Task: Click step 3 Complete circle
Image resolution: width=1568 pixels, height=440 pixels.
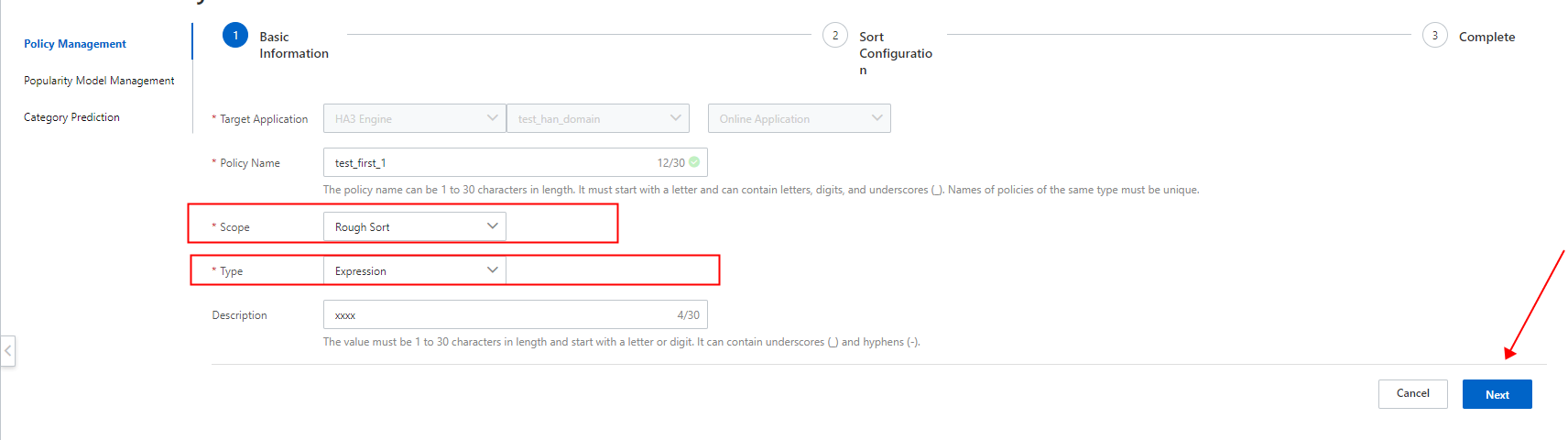Action: coord(1434,36)
